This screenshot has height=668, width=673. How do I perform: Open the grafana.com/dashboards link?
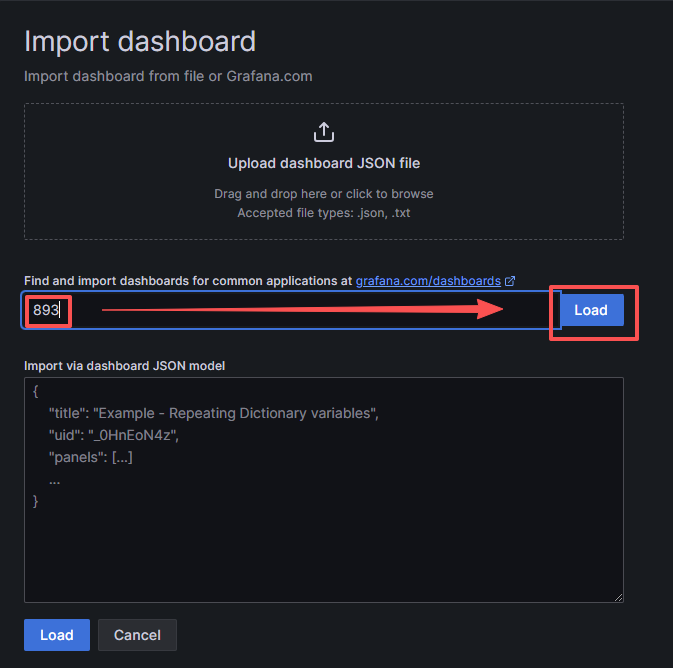pos(428,281)
